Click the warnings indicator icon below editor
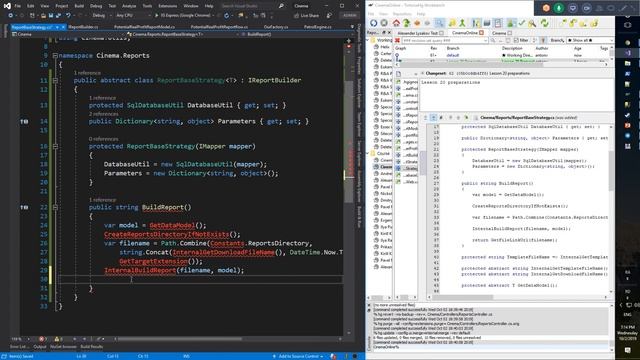This screenshot has width=640, height=360. point(57,339)
